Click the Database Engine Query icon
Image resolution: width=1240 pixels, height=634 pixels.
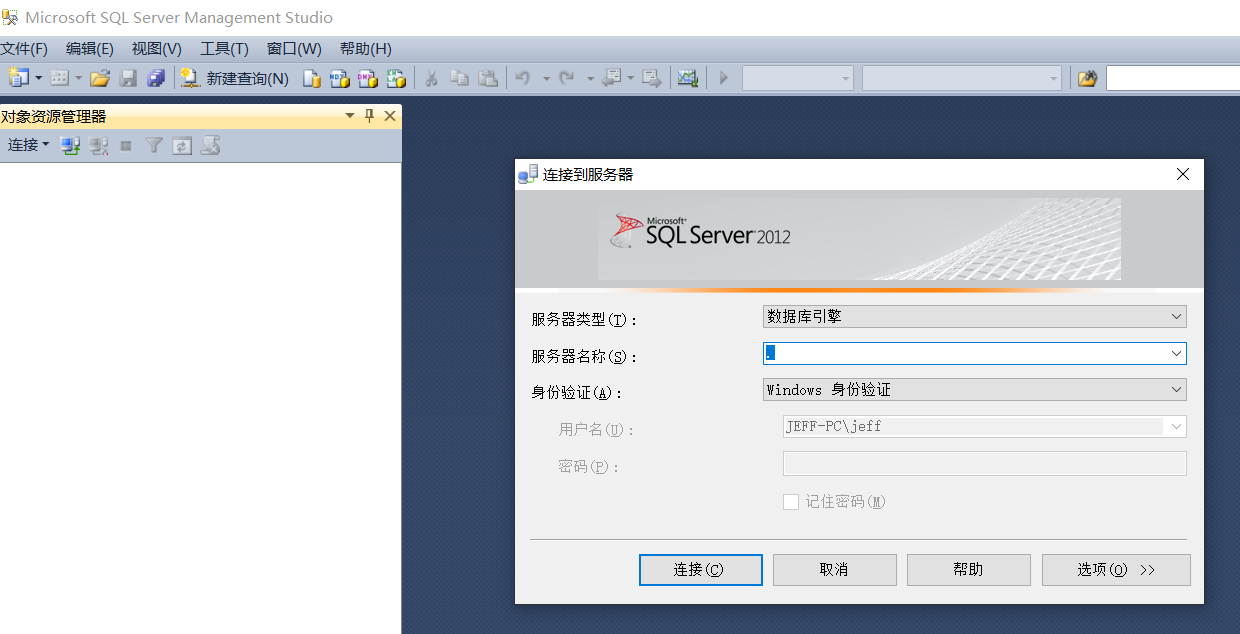pyautogui.click(x=312, y=78)
